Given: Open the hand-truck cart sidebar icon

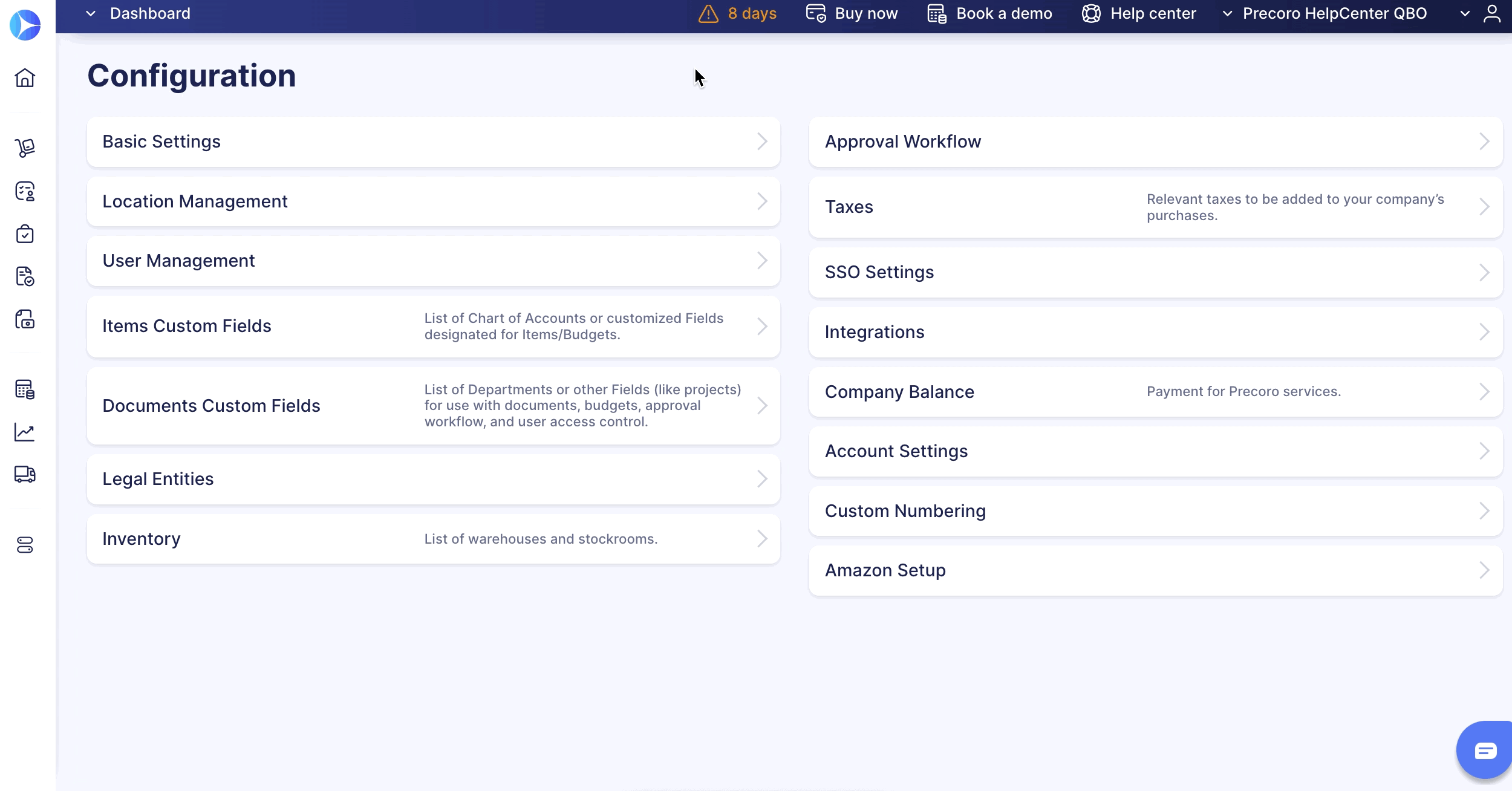Looking at the screenshot, I should [25, 148].
